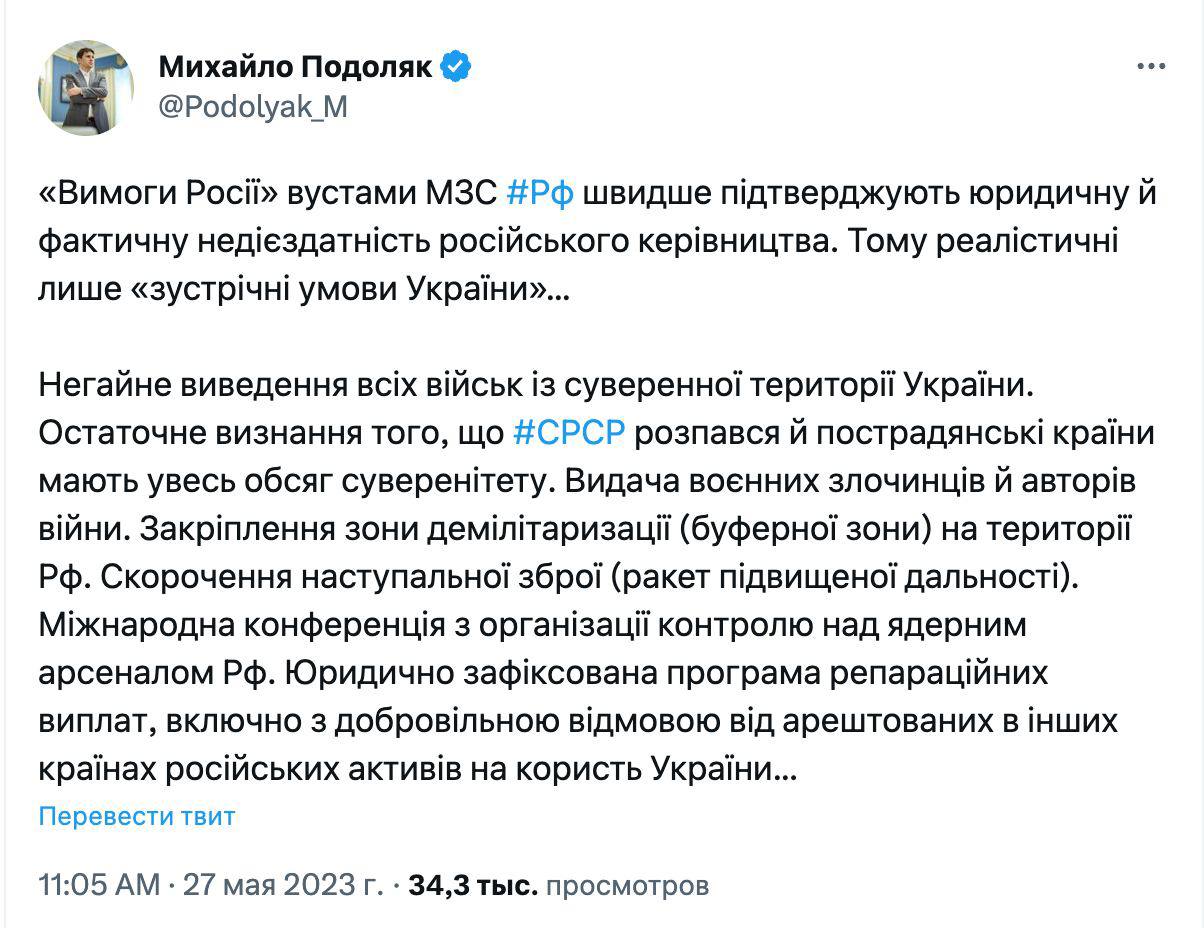Screen dimensions: 1204x928
Task: Open the @Podolyak_M handle link
Action: [253, 107]
